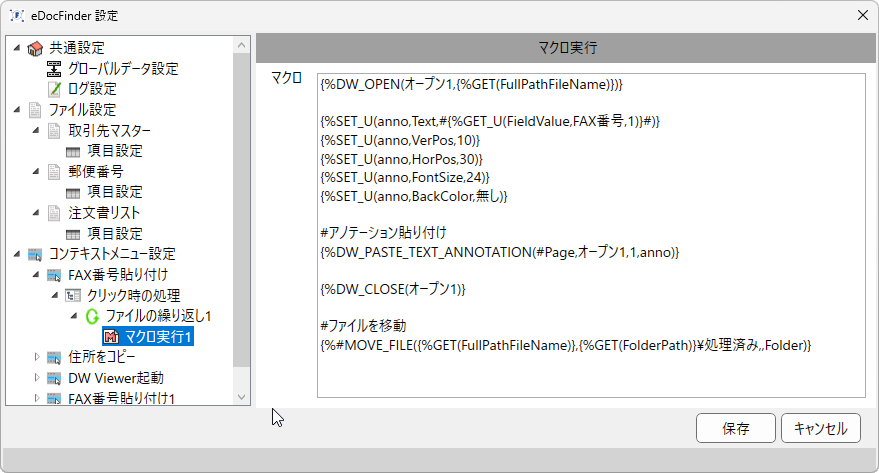Click the SET_U anno,Text macro line
This screenshot has height=473, width=879.
pos(490,121)
